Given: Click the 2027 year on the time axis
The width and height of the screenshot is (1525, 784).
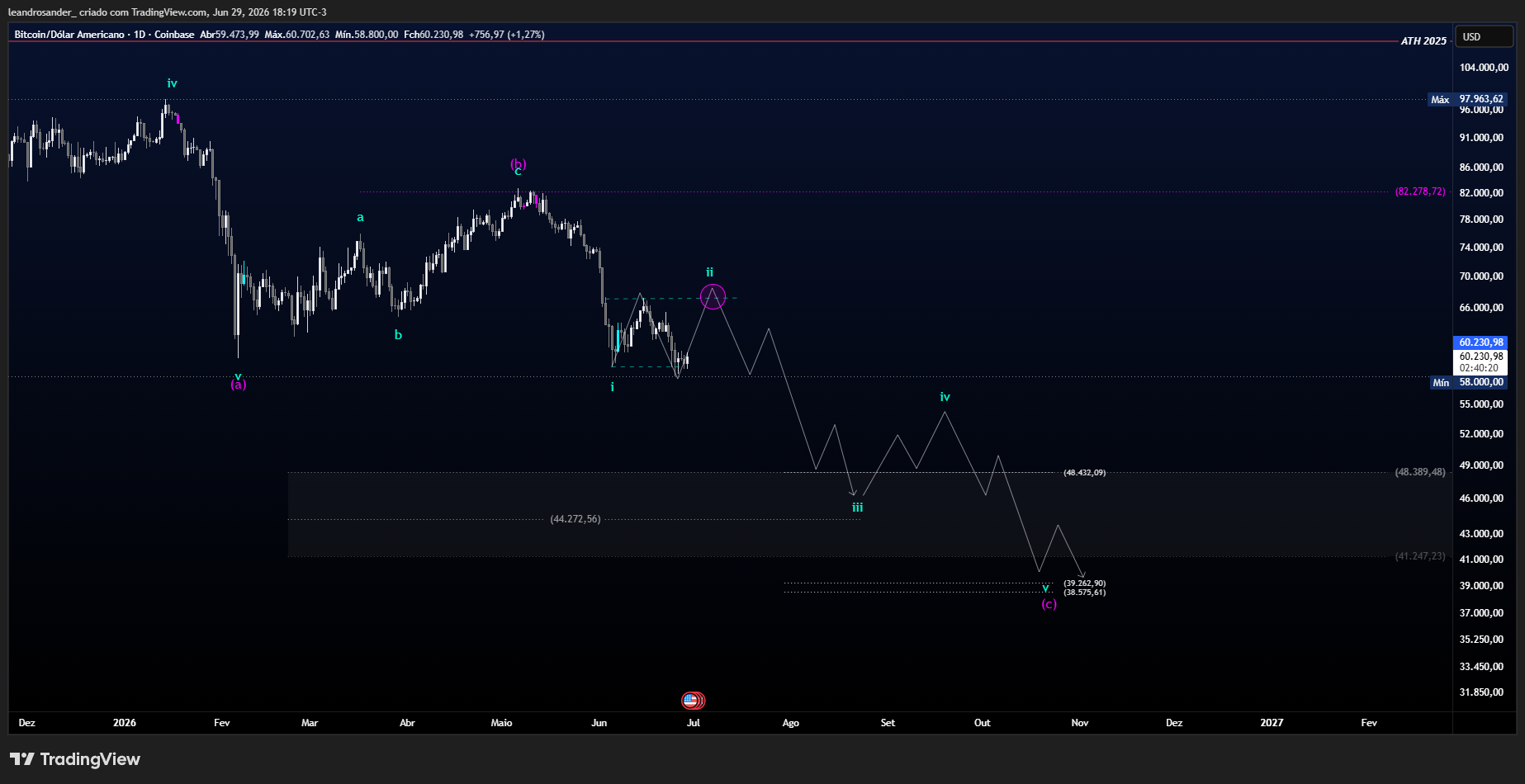Looking at the screenshot, I should [x=1272, y=723].
